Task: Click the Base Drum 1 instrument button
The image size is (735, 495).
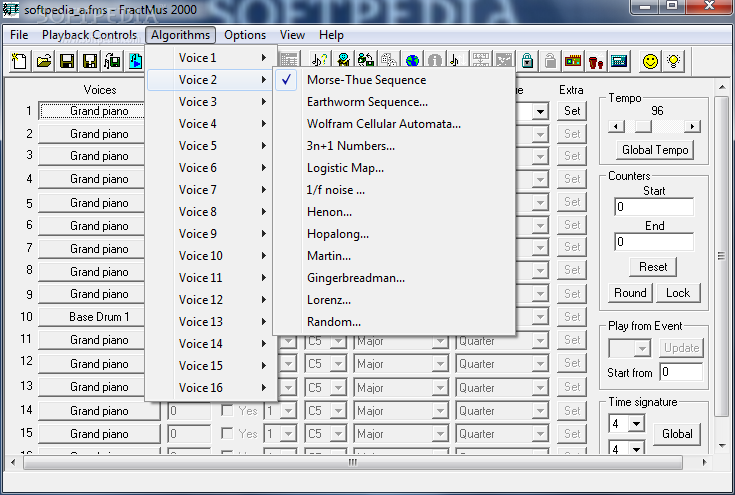Action: click(x=99, y=317)
